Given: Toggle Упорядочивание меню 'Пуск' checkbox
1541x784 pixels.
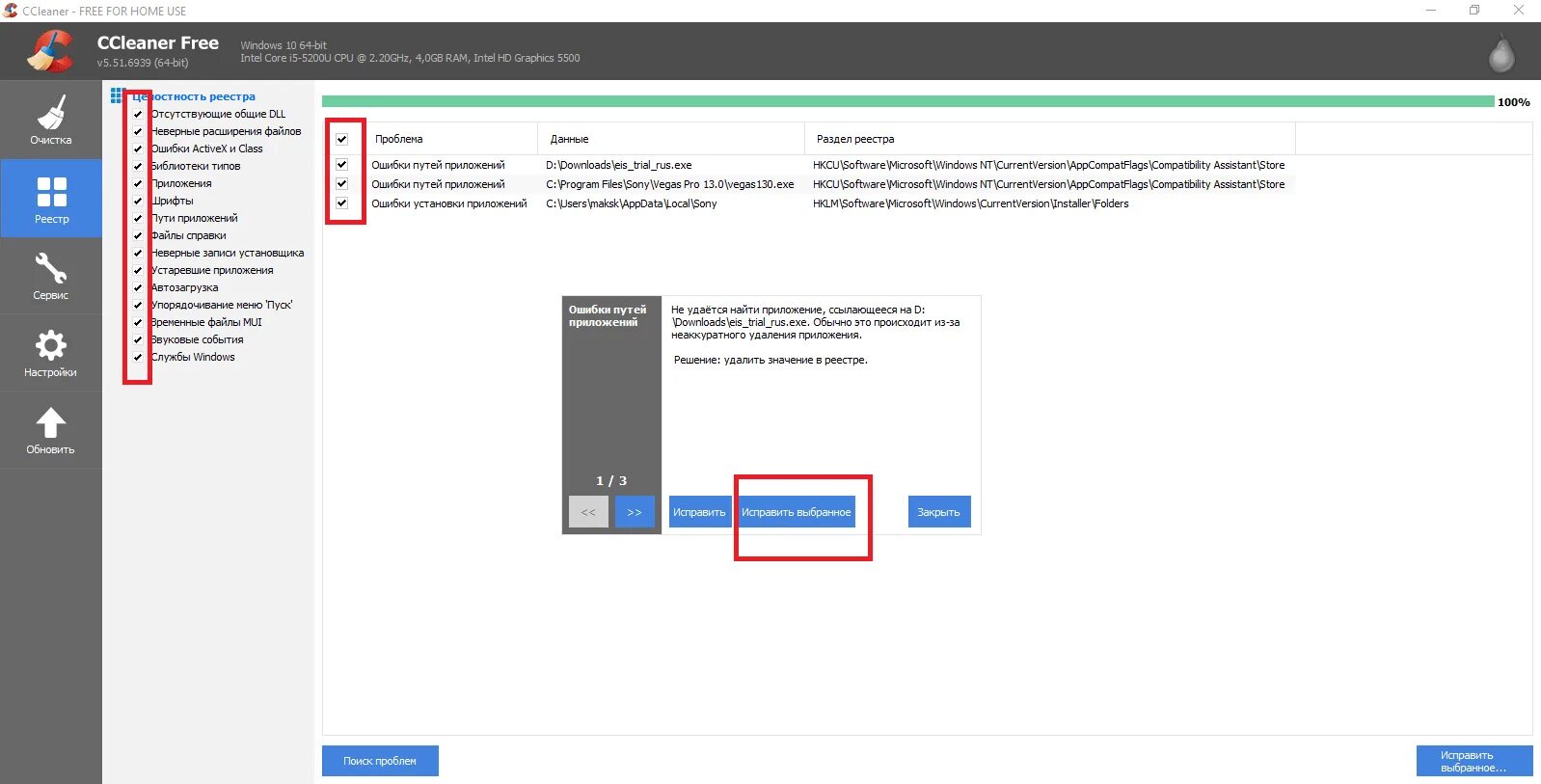Looking at the screenshot, I should [x=138, y=305].
